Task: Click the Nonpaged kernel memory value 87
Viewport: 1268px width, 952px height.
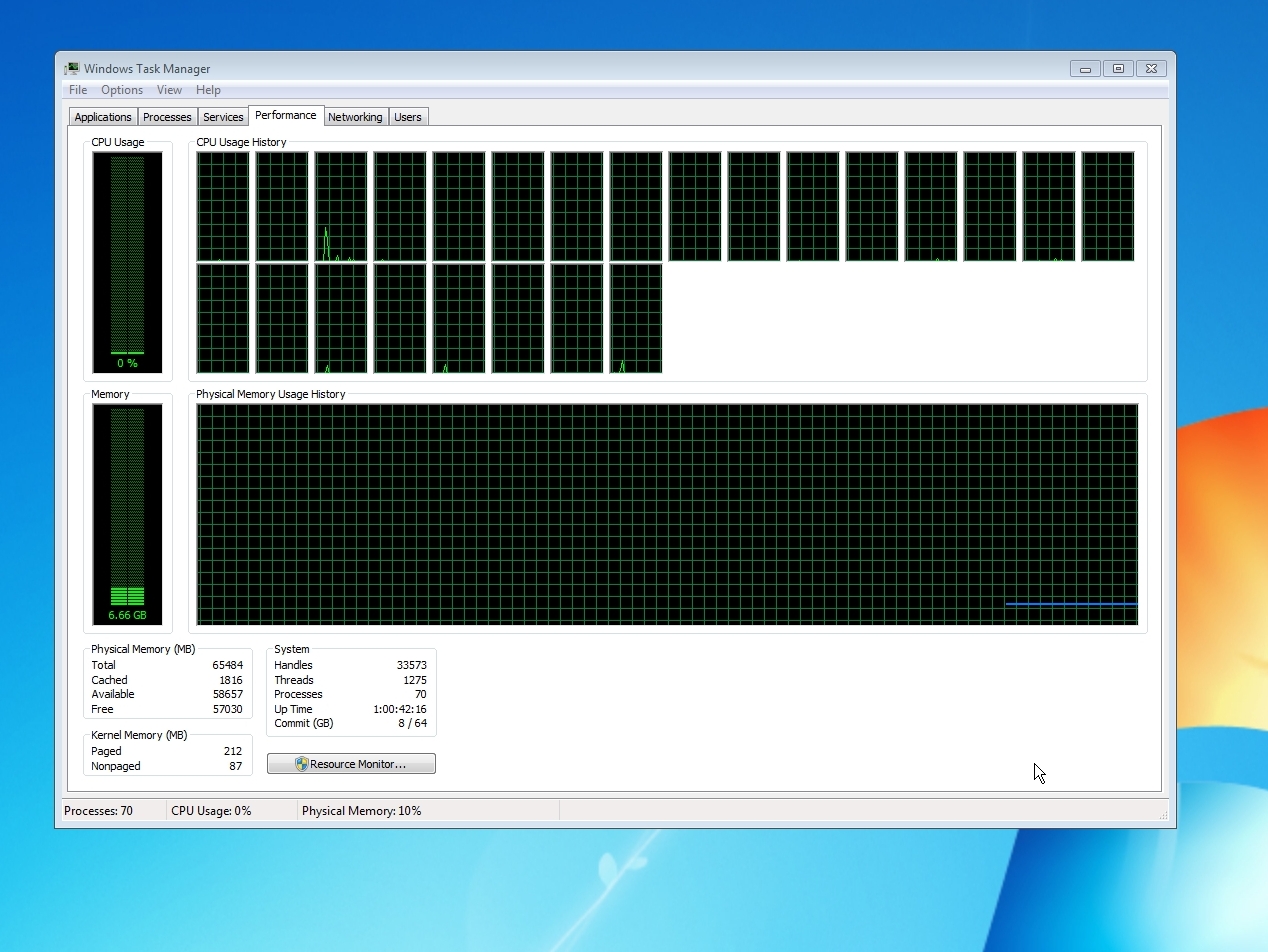Action: [236, 766]
